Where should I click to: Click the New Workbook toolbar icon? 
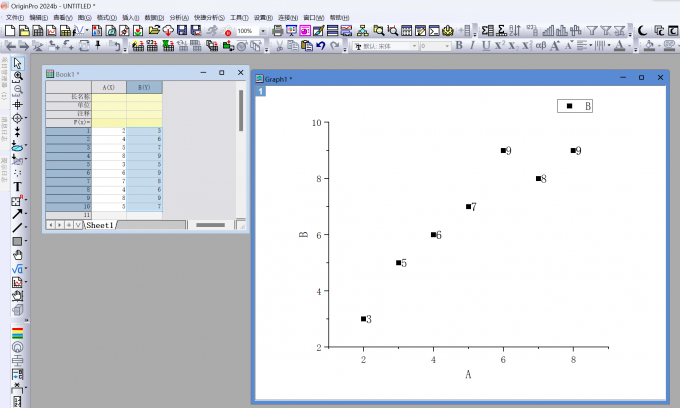click(x=38, y=31)
